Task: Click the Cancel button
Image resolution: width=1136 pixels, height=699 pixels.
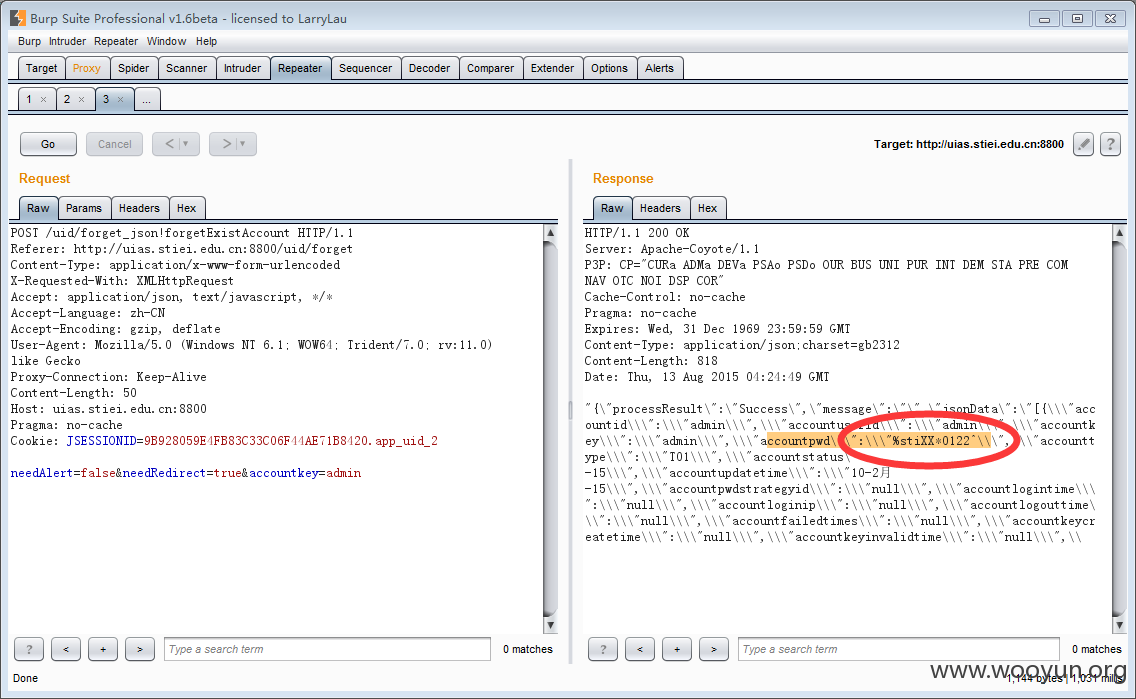Action: pyautogui.click(x=114, y=144)
